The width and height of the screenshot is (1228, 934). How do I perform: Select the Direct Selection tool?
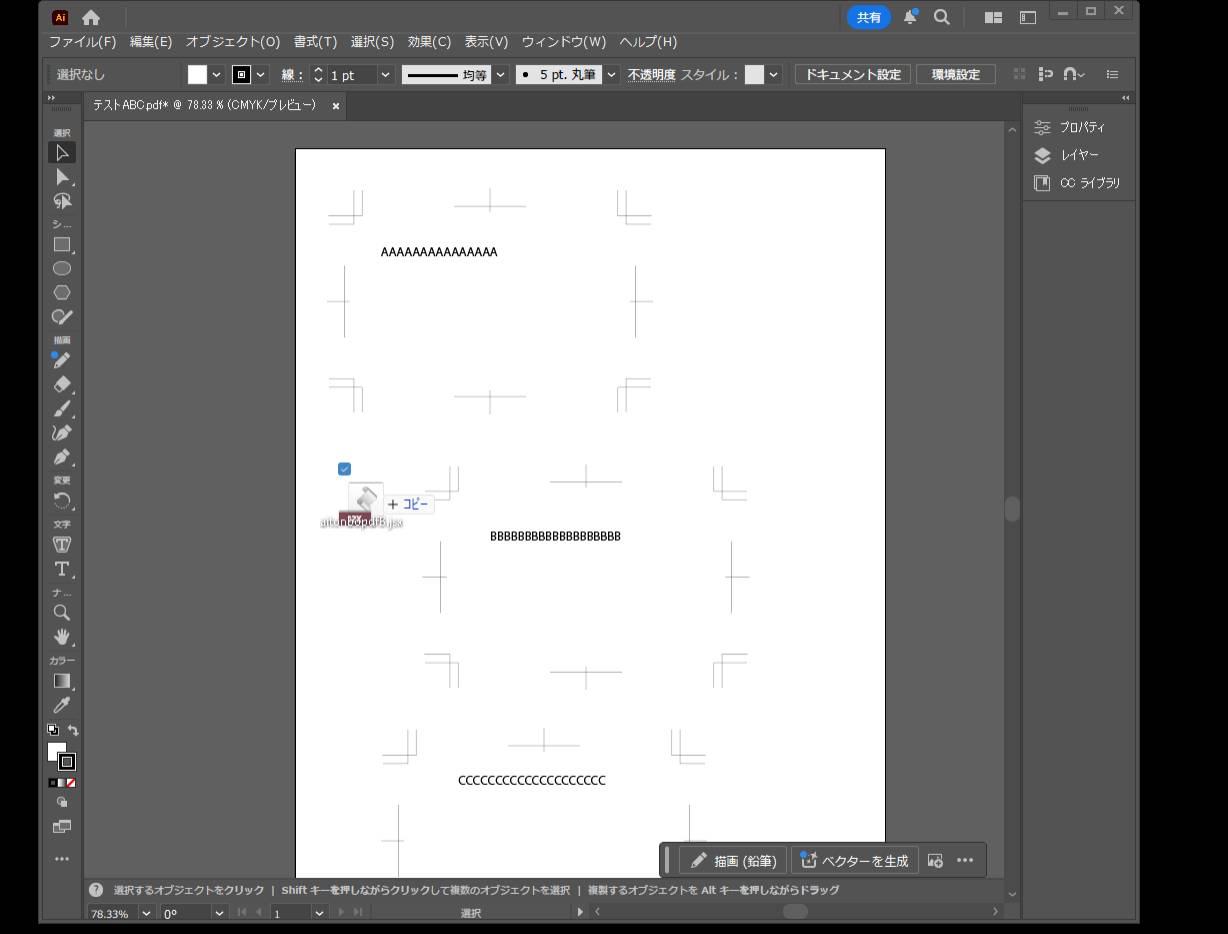pos(62,177)
